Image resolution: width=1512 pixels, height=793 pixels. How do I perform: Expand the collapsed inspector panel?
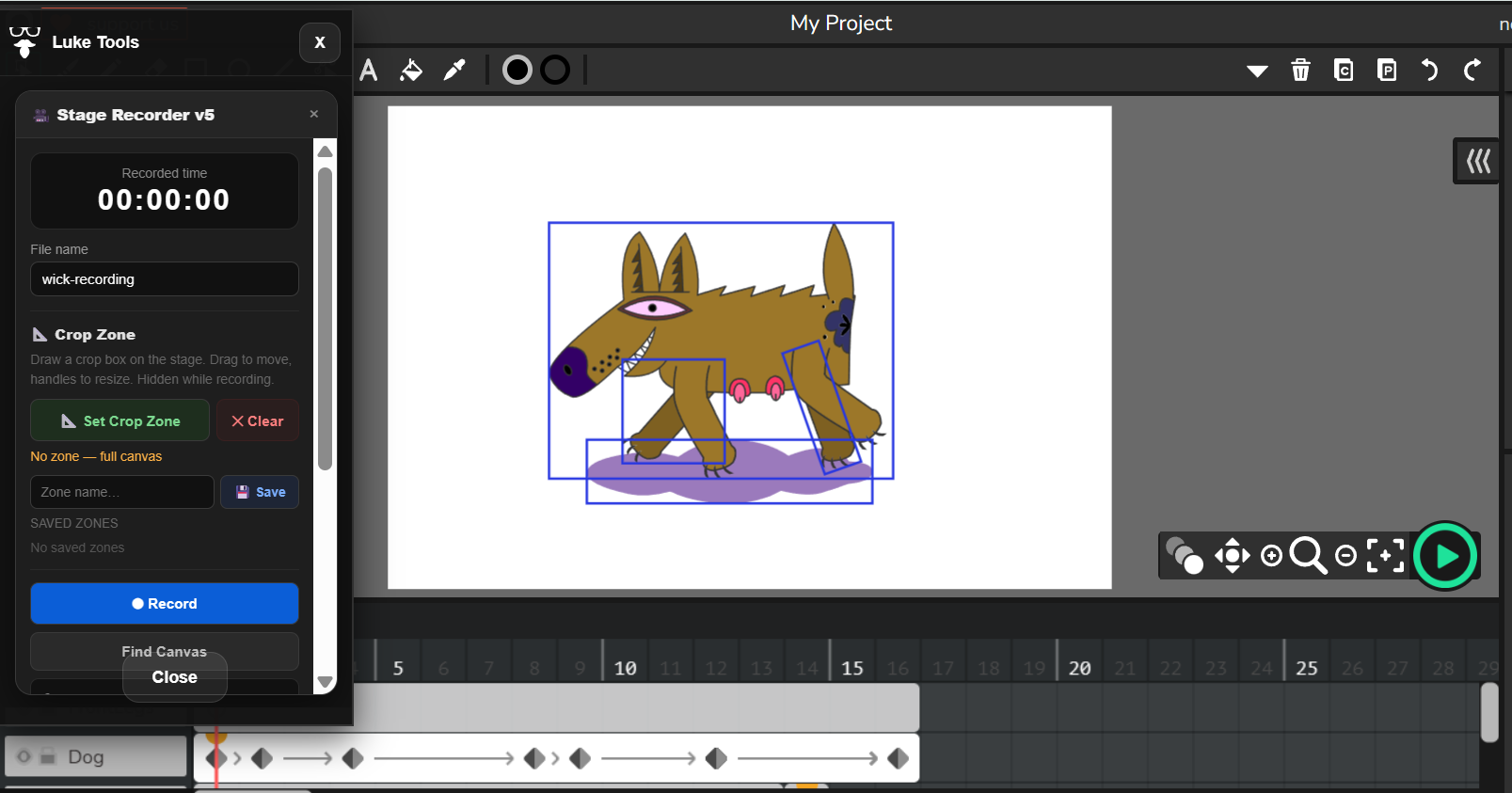(x=1477, y=162)
